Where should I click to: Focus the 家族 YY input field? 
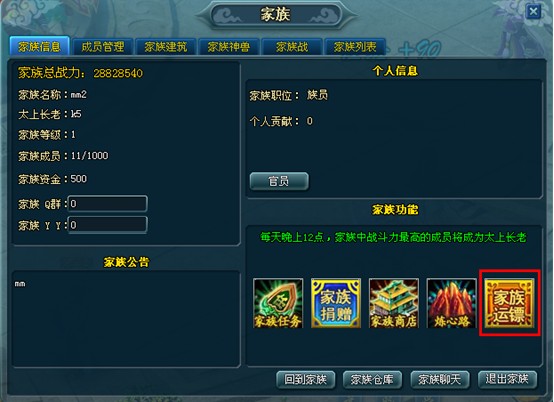coord(107,225)
